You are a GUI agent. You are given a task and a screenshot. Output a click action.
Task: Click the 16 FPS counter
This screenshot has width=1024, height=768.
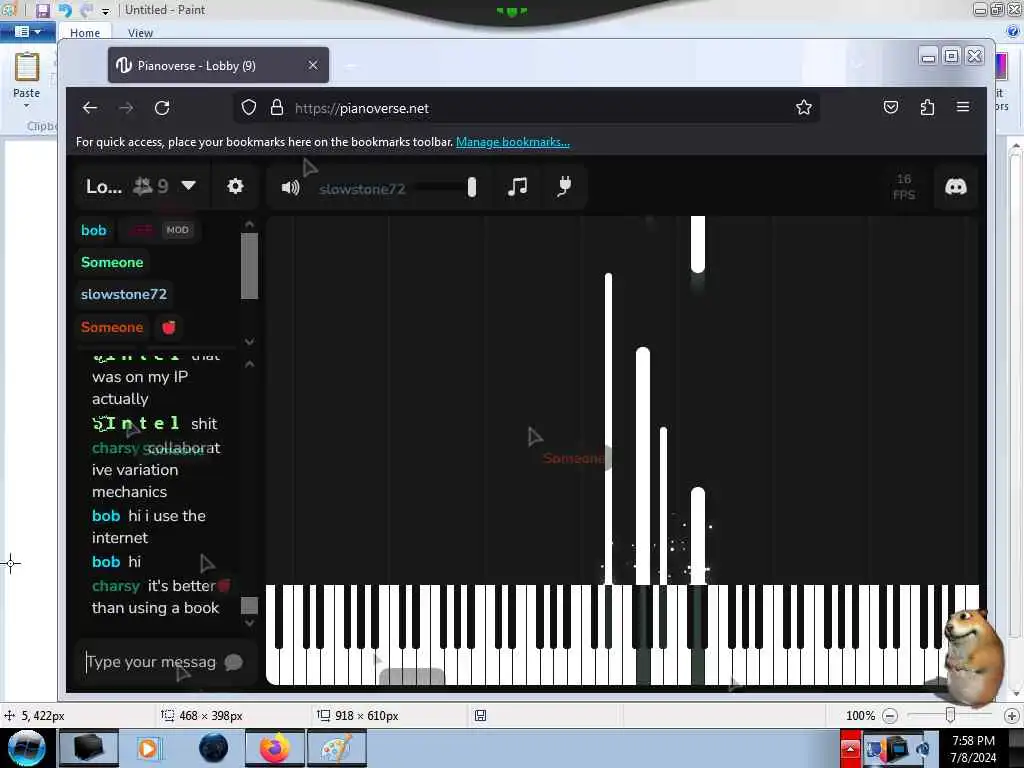coord(904,187)
